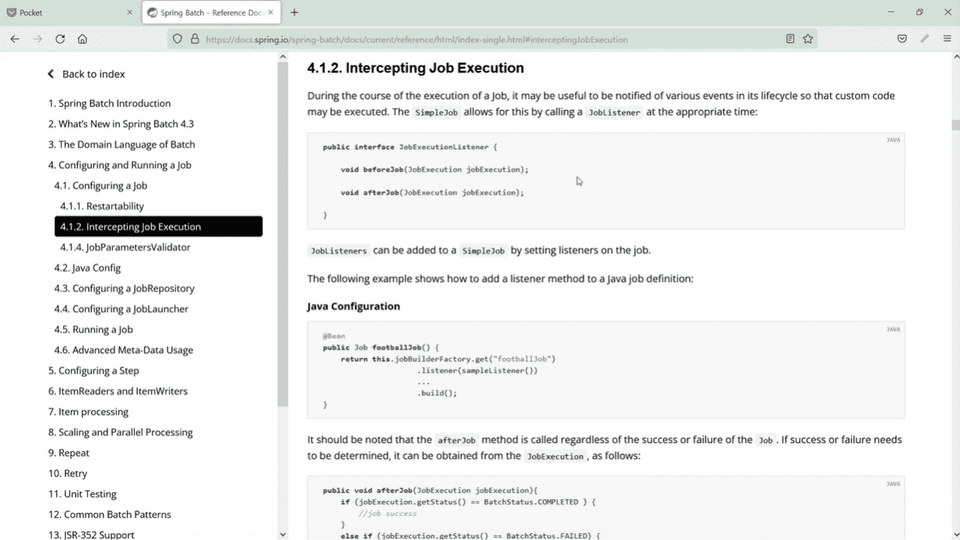960x540 pixels.
Task: Bookmark this page with the star
Action: [x=808, y=39]
